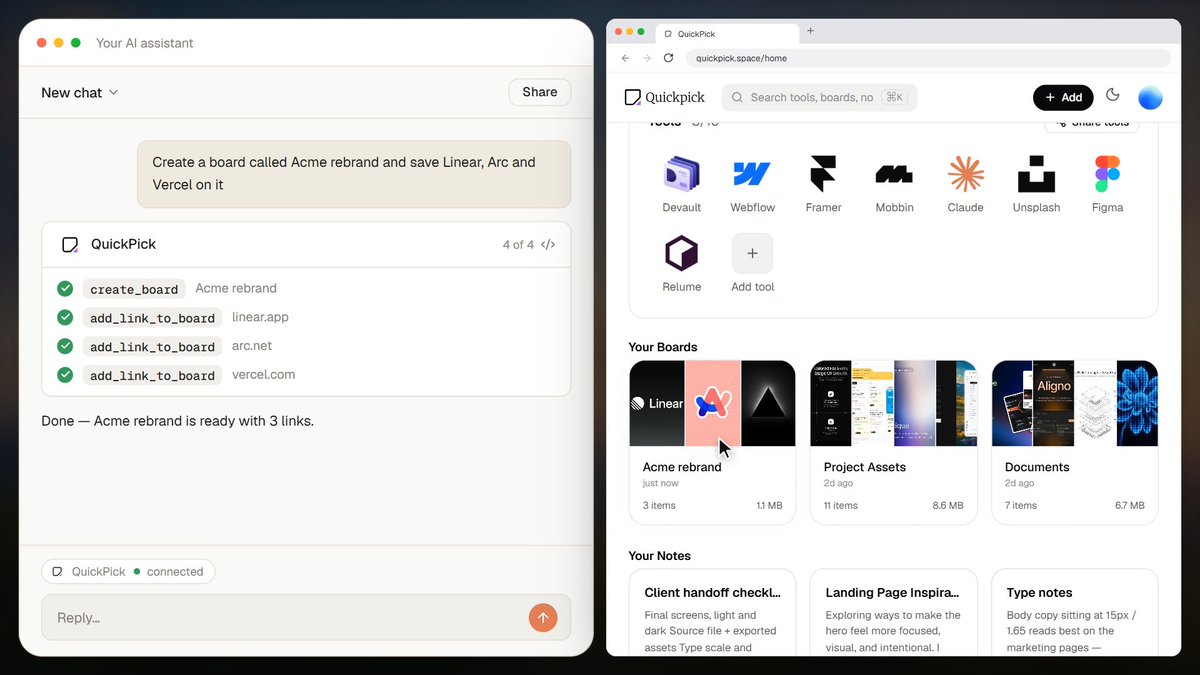Image resolution: width=1200 pixels, height=675 pixels.
Task: Open the Relume tool icon
Action: pyautogui.click(x=682, y=253)
